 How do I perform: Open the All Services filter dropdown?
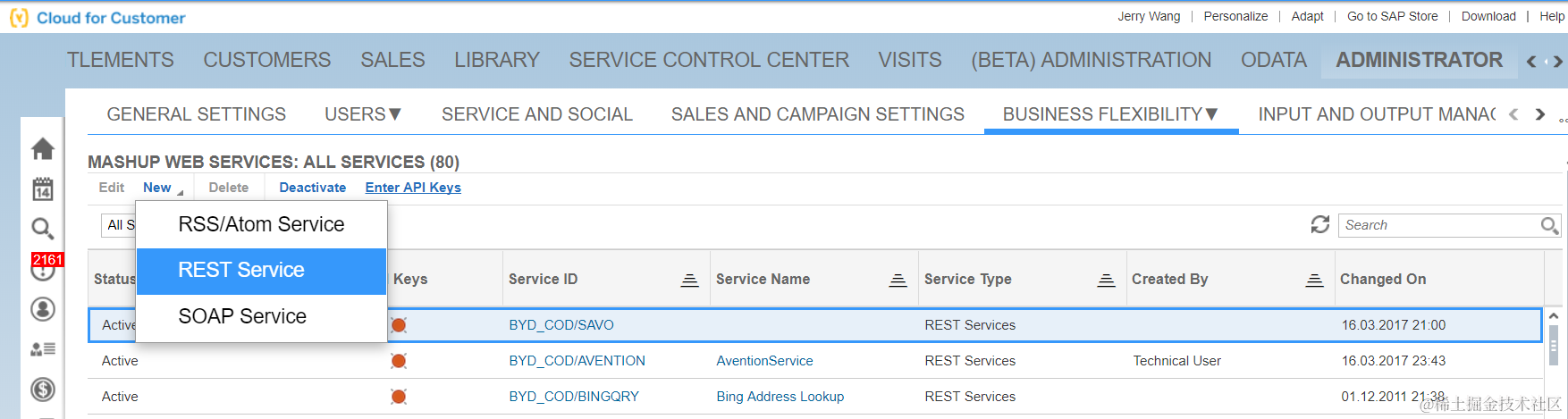(x=118, y=225)
